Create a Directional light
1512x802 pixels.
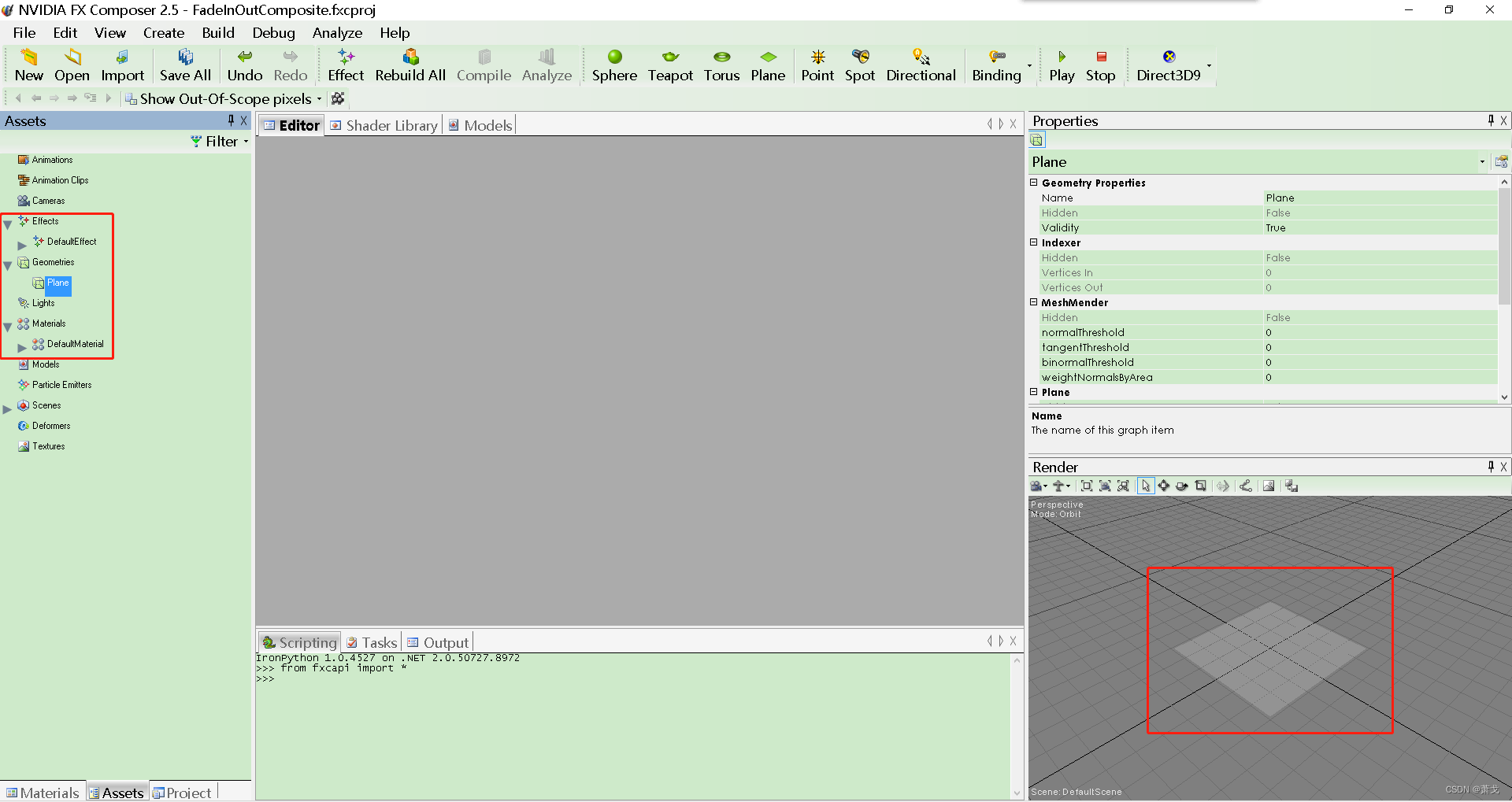(921, 65)
